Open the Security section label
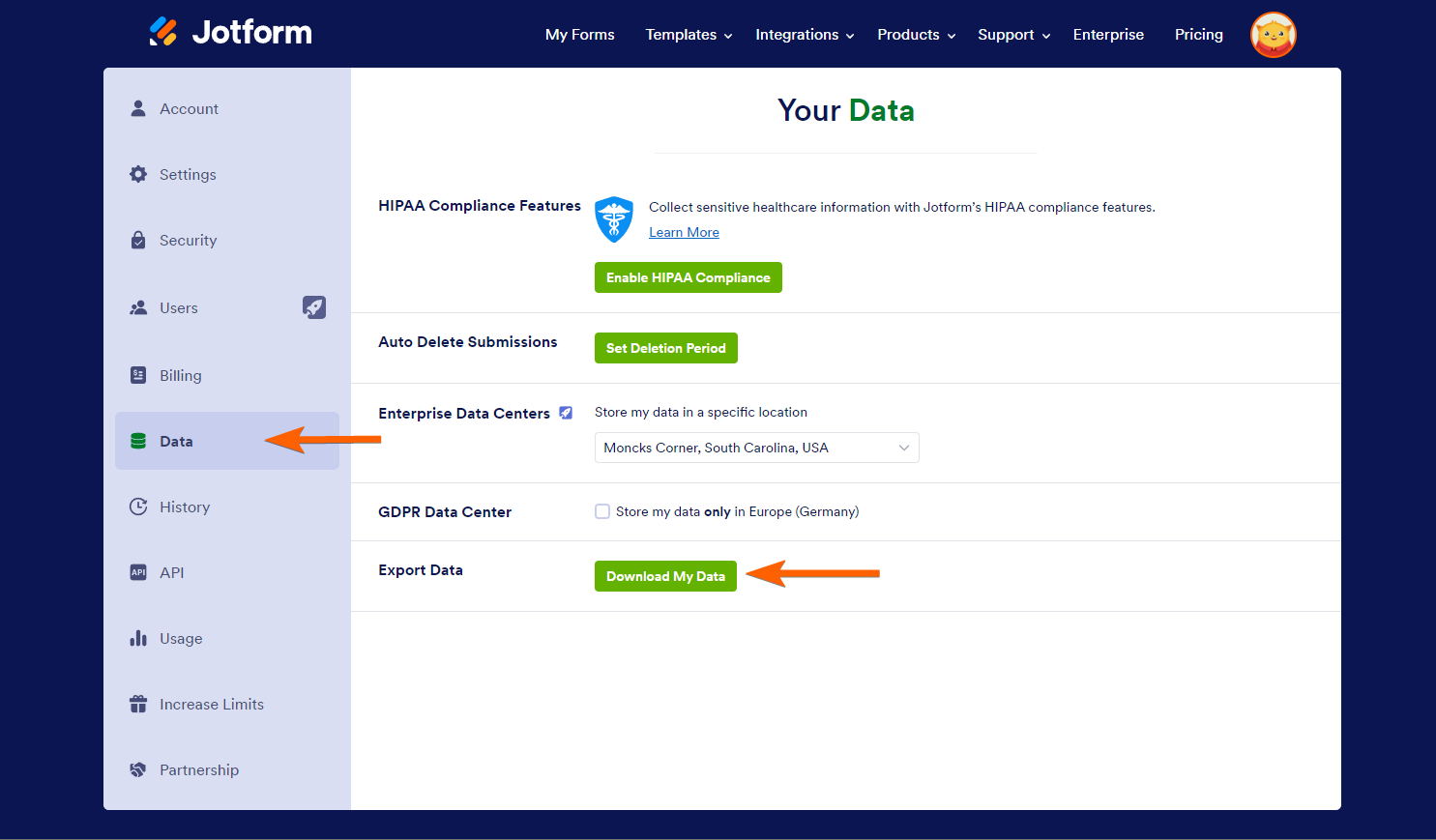Image resolution: width=1436 pixels, height=840 pixels. (x=188, y=241)
